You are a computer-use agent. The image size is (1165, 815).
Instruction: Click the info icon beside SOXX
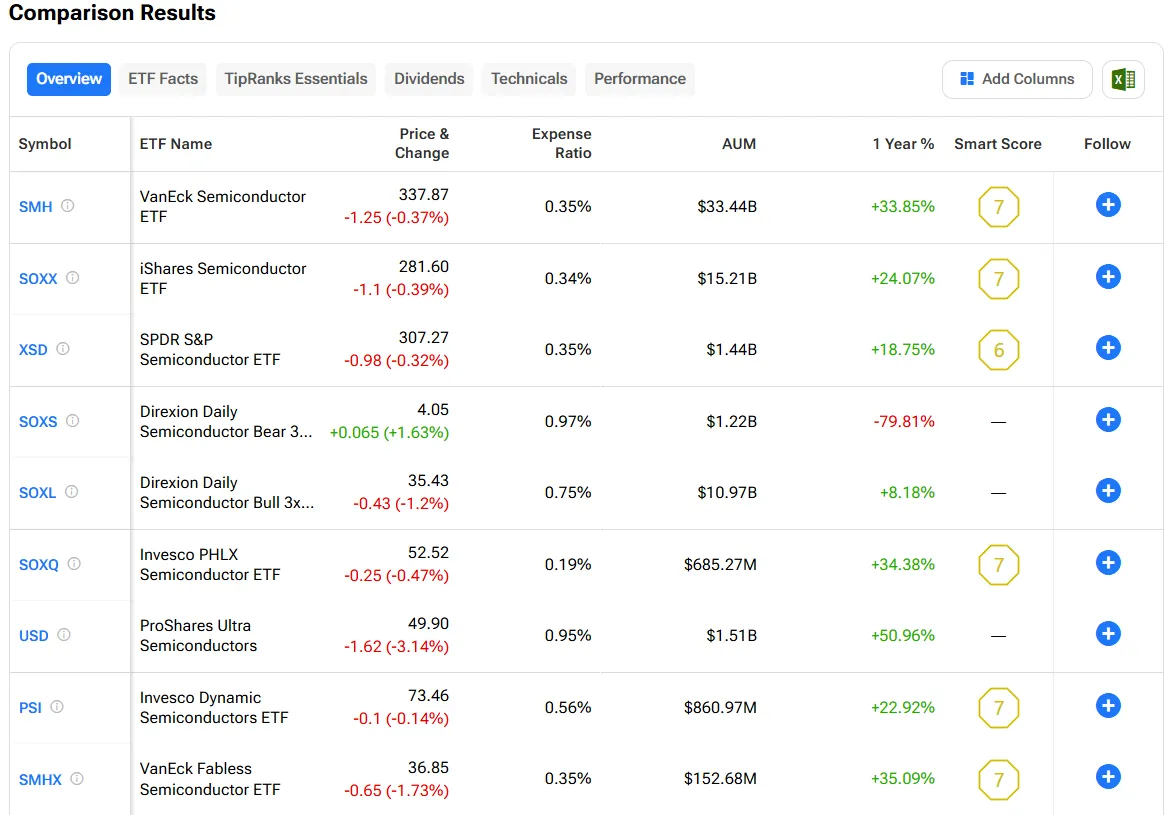pos(72,278)
